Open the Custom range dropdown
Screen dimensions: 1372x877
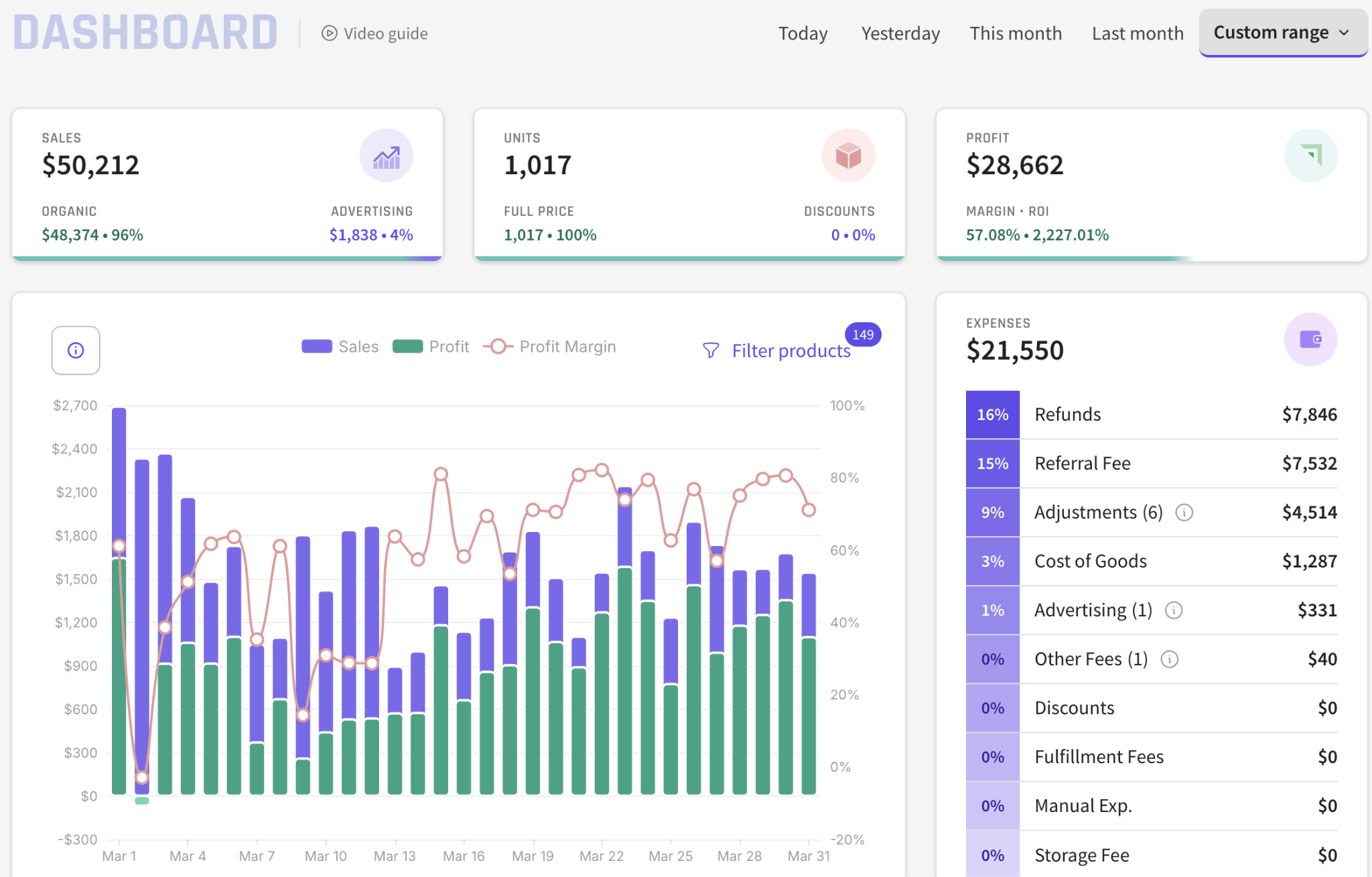pyautogui.click(x=1282, y=33)
